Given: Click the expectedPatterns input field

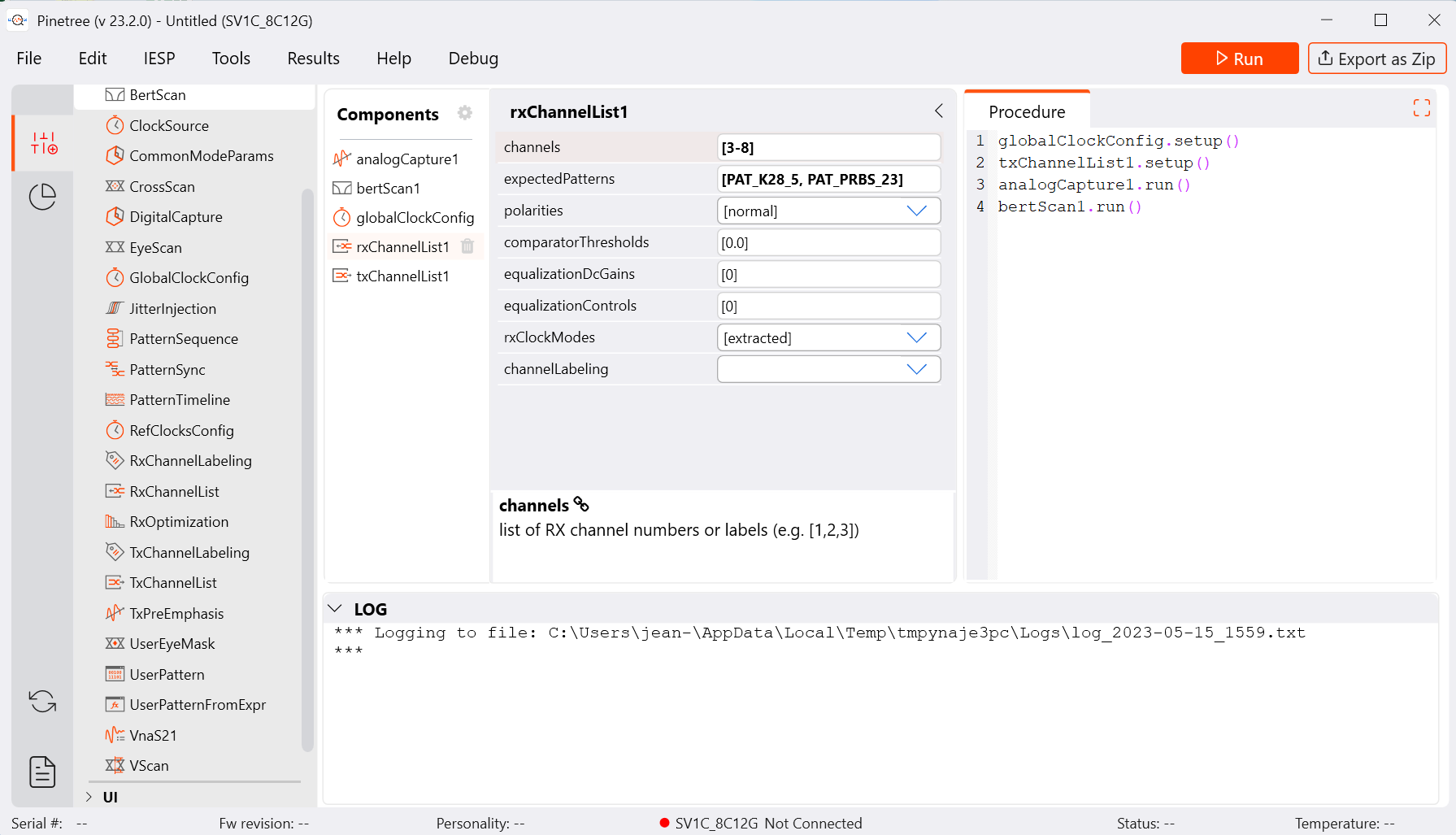Looking at the screenshot, I should click(828, 180).
